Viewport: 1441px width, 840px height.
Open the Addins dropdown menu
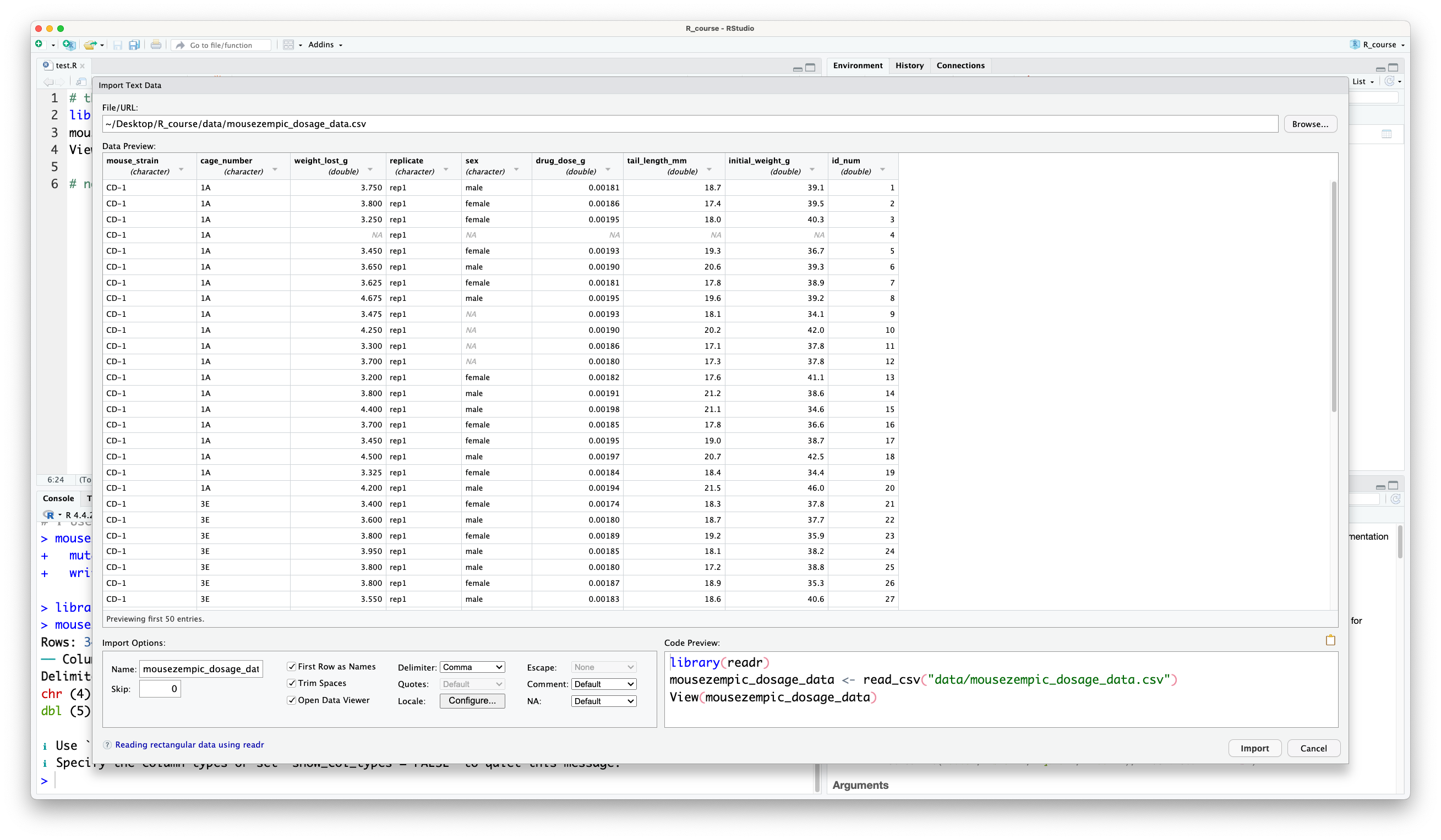click(325, 45)
